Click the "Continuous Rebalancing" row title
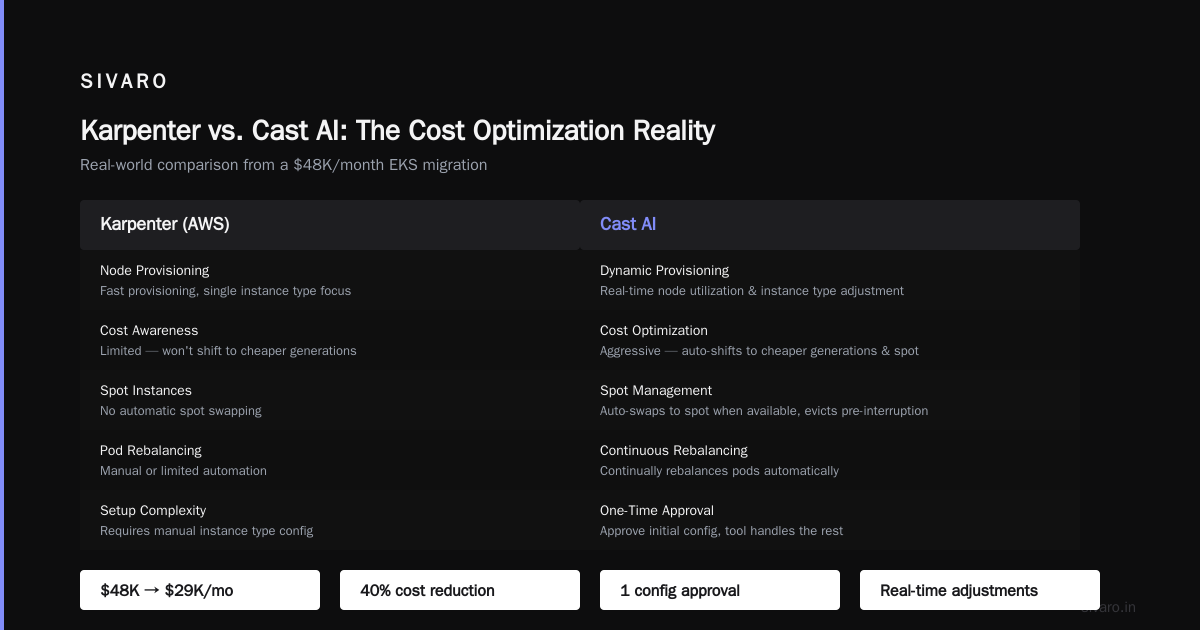The image size is (1200, 630). [x=674, y=451]
